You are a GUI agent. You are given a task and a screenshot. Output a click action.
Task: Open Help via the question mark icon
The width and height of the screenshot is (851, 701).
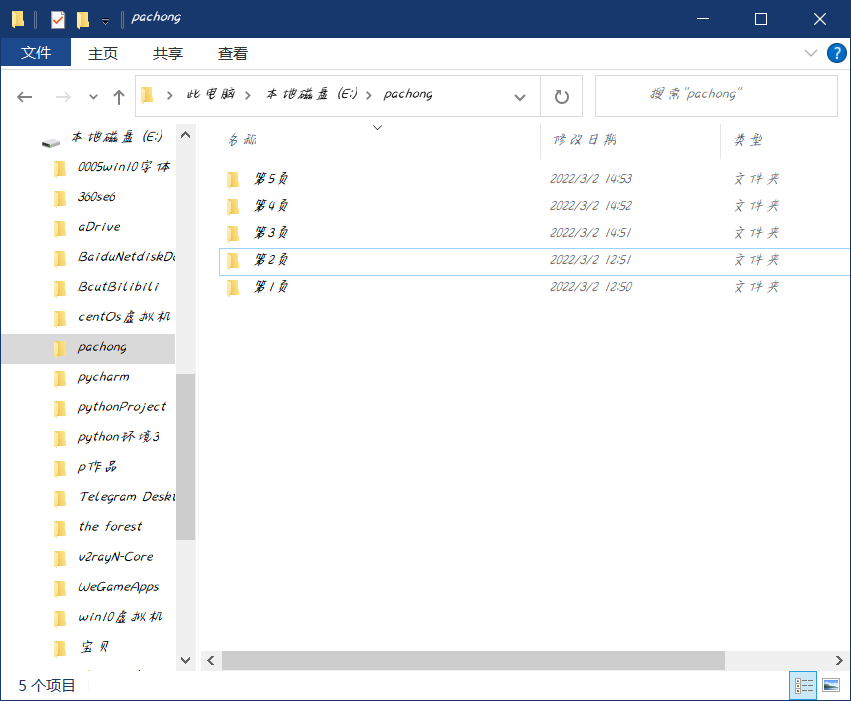(837, 53)
